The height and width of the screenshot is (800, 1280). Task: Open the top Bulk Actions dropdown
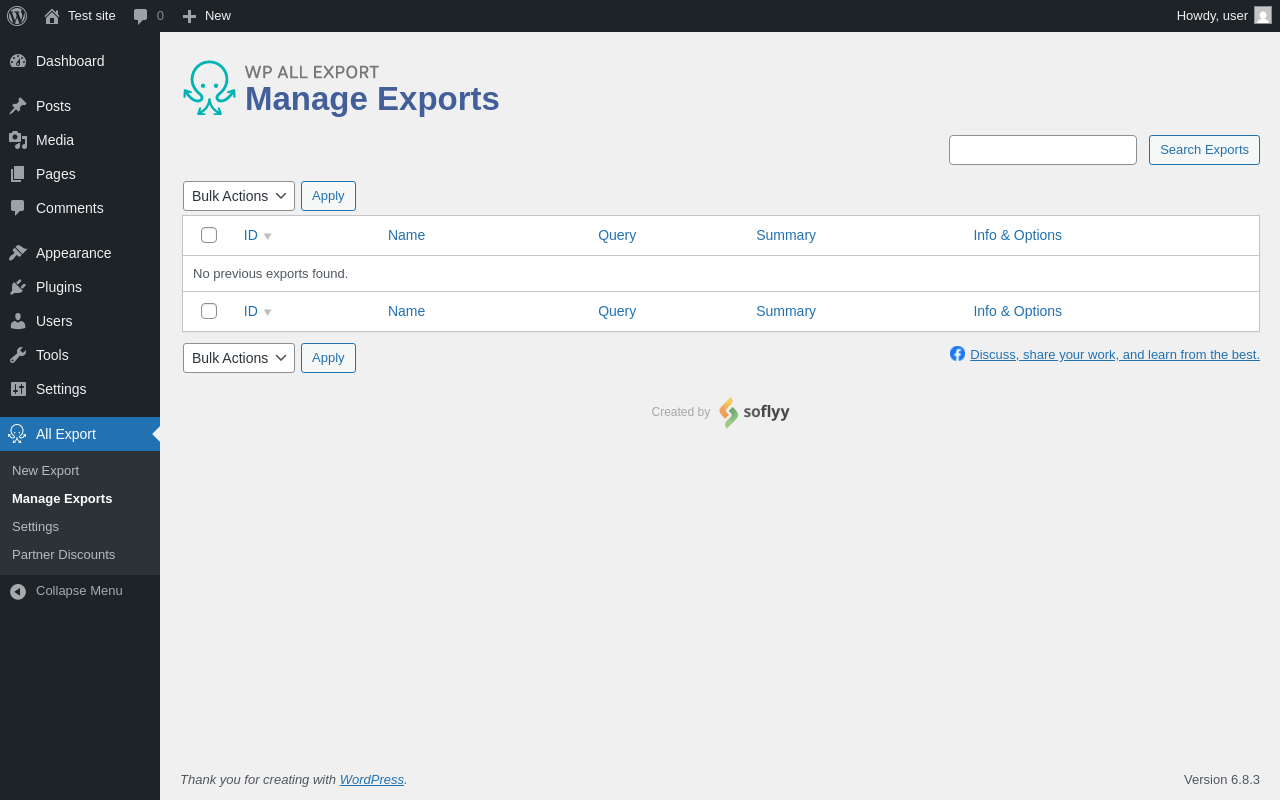pyautogui.click(x=239, y=196)
